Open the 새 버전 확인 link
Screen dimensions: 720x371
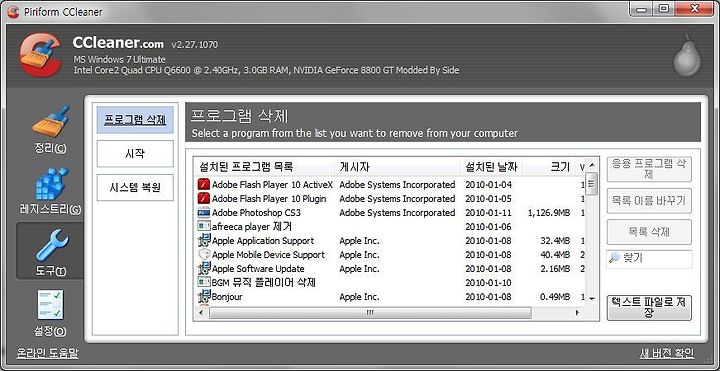(667, 353)
